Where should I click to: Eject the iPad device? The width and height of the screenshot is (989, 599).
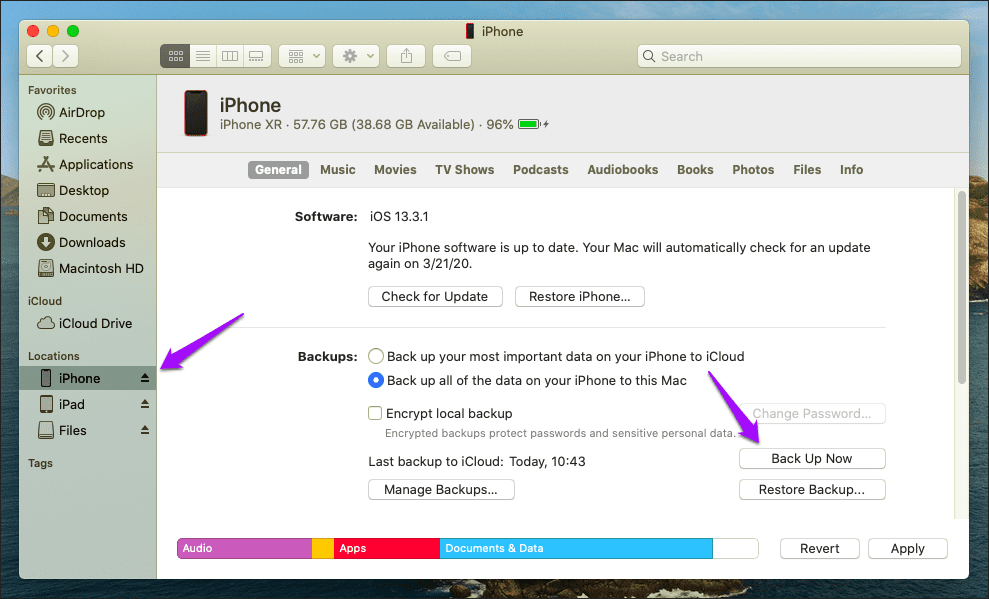pyautogui.click(x=144, y=404)
